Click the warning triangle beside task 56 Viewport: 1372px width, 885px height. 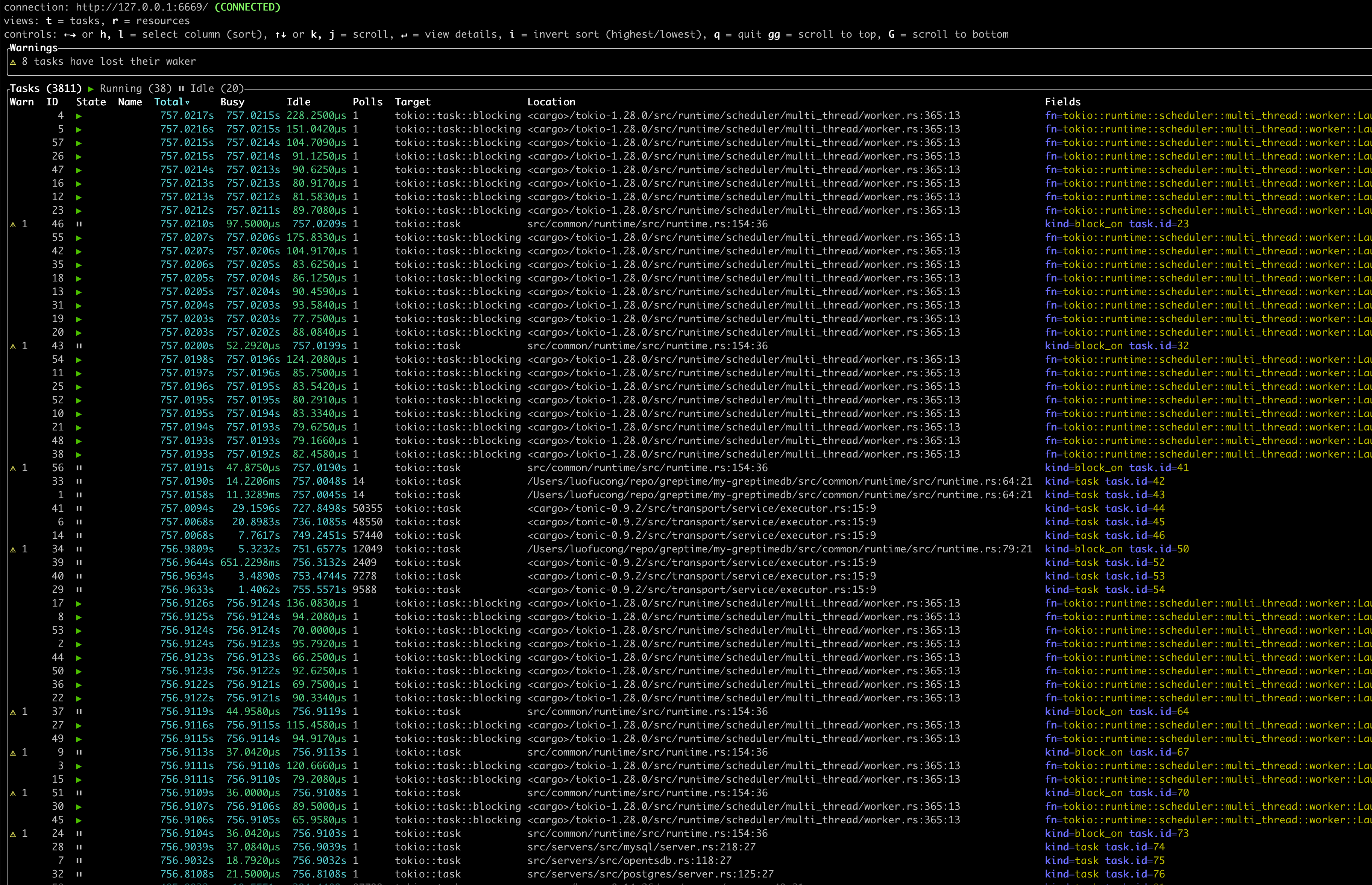click(14, 467)
